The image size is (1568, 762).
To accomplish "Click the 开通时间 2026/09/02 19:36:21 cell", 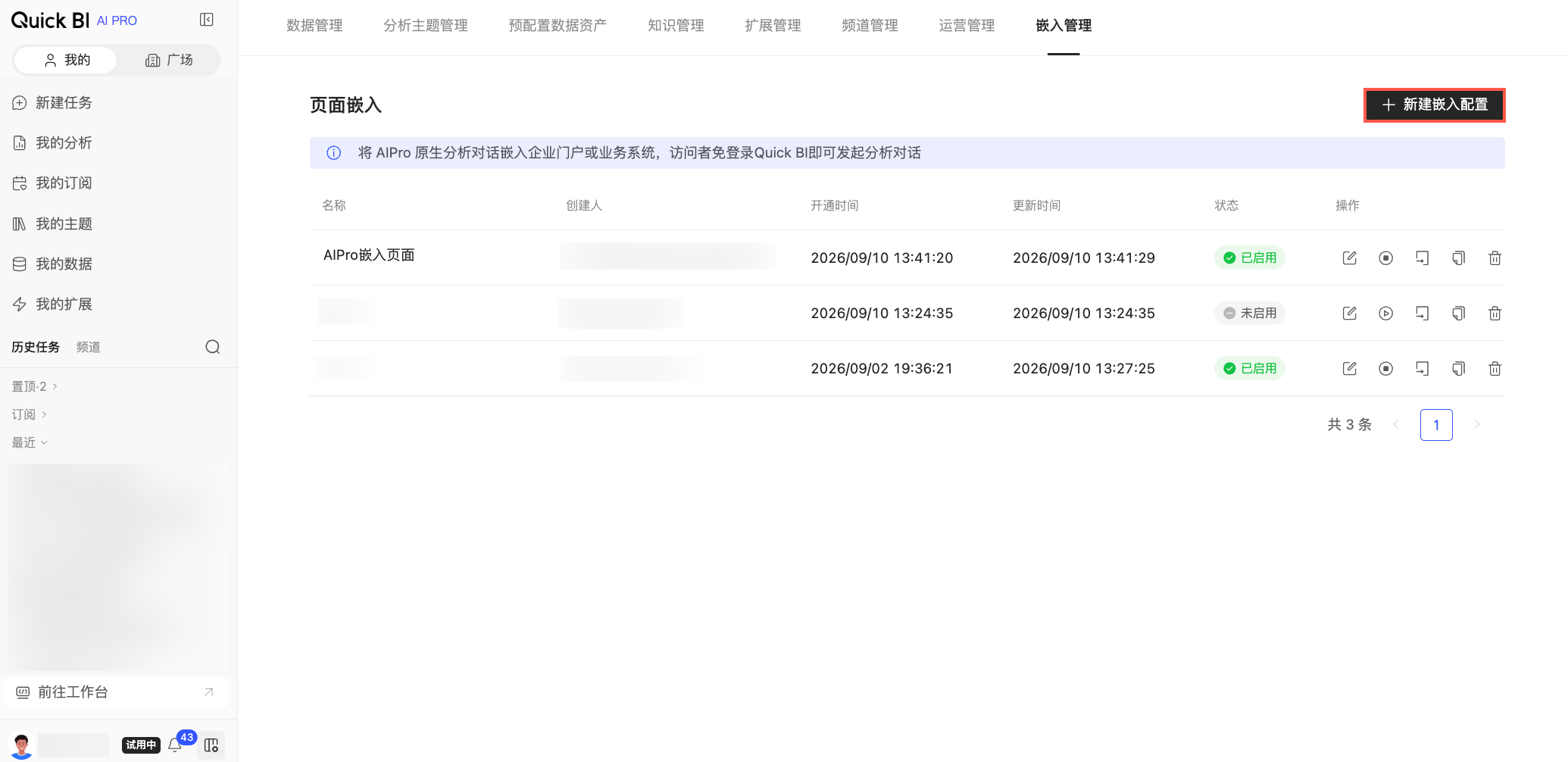I will tap(882, 369).
